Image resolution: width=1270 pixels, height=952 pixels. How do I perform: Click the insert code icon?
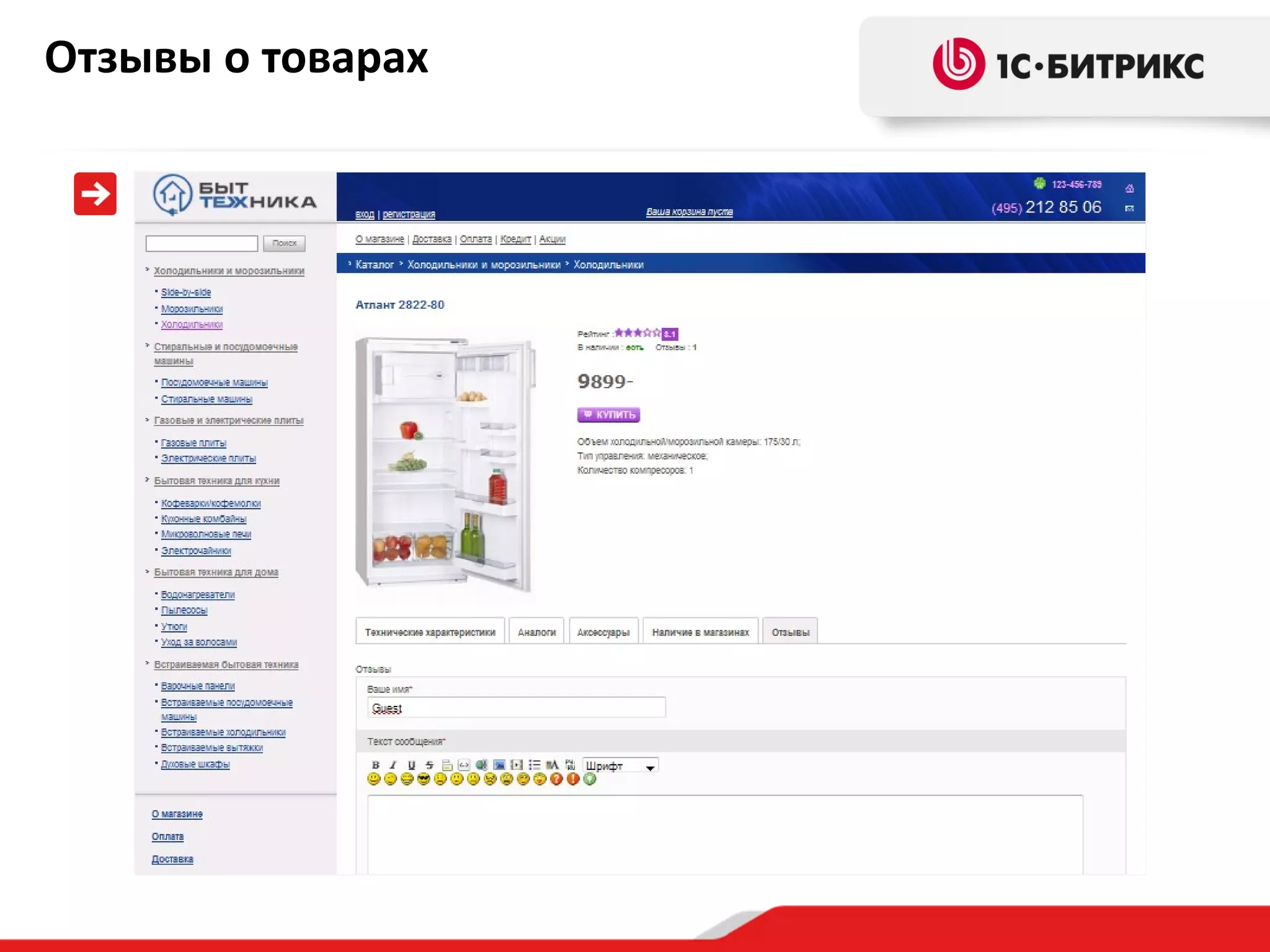[x=464, y=765]
